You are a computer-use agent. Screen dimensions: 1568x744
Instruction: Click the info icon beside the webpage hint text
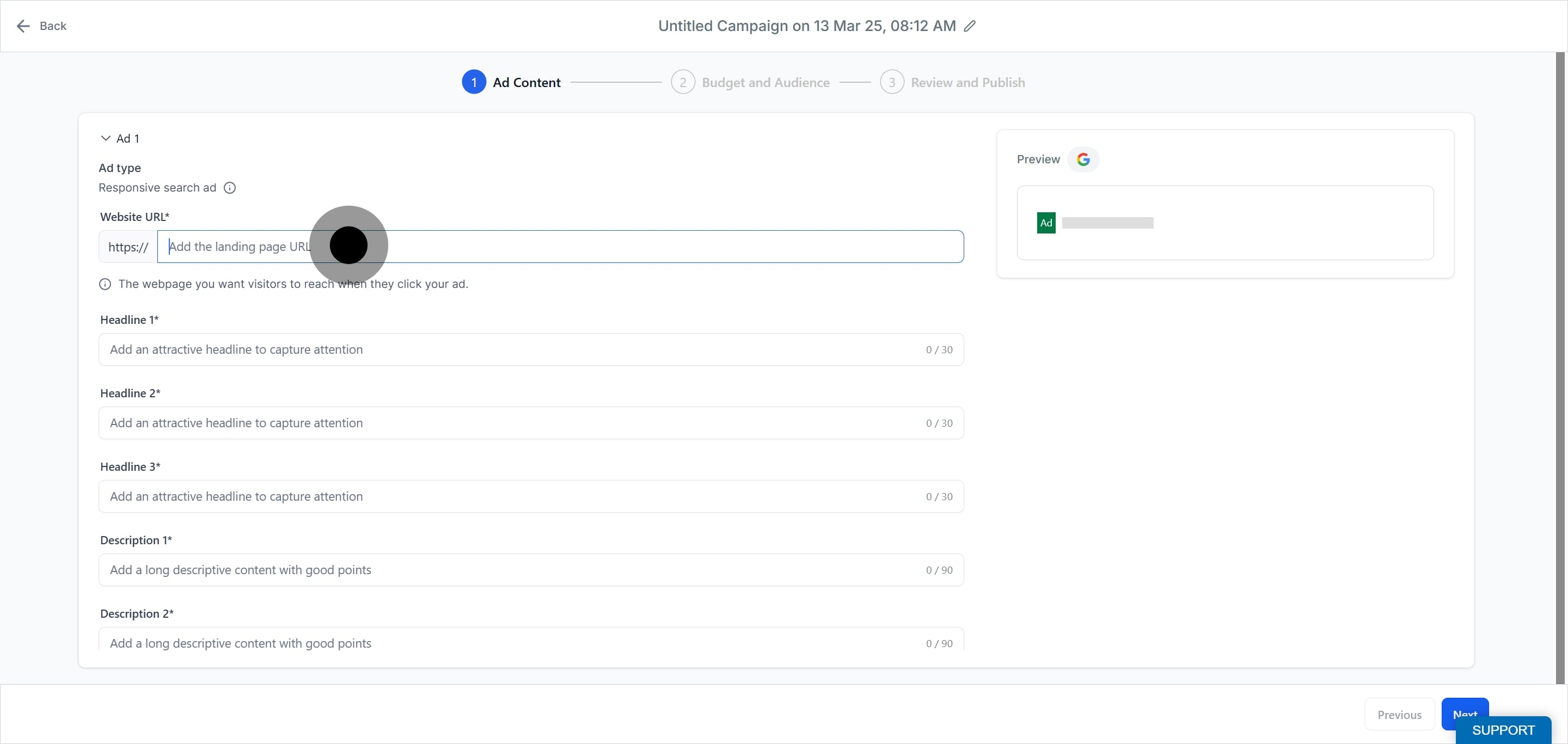pyautogui.click(x=105, y=284)
